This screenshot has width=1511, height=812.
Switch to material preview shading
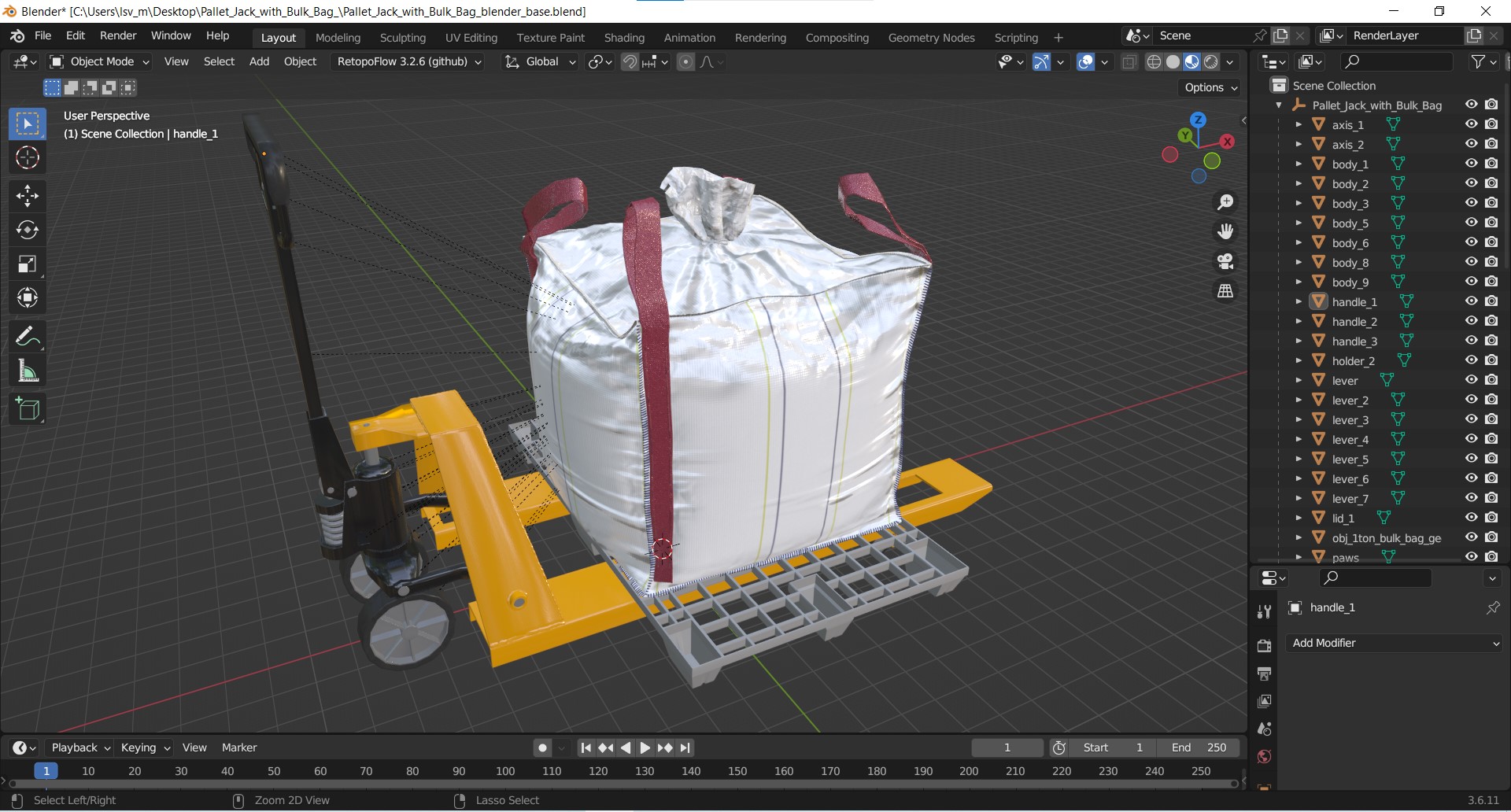point(1191,62)
